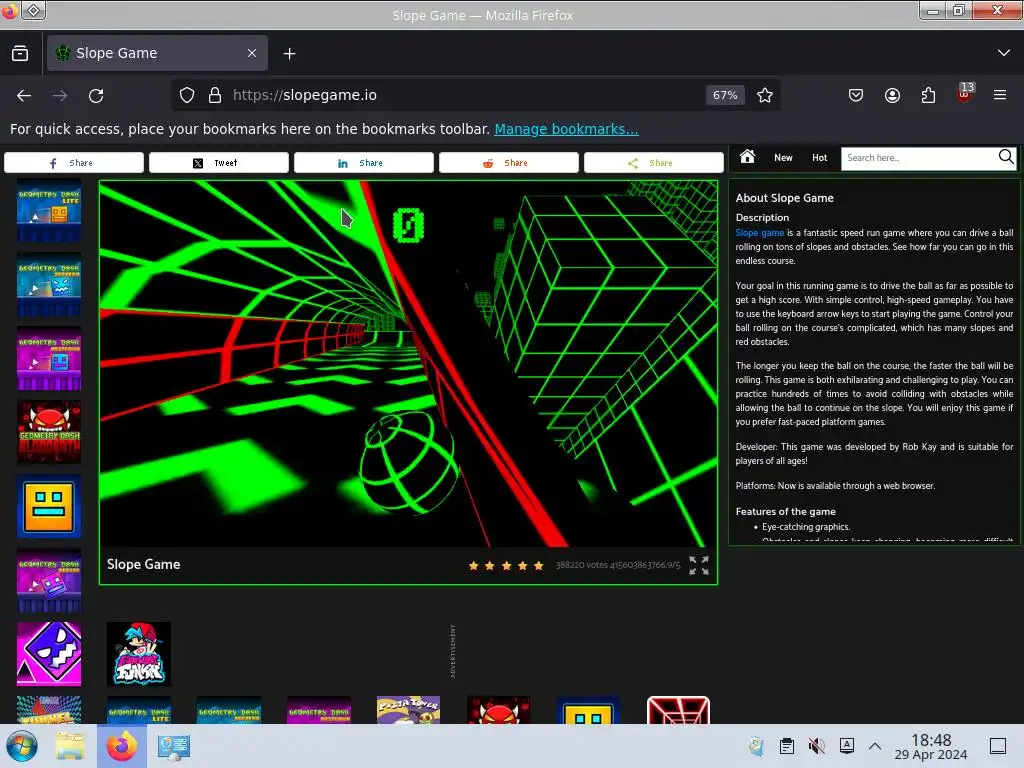
Task: Click the X Tweet share button
Action: tap(219, 163)
